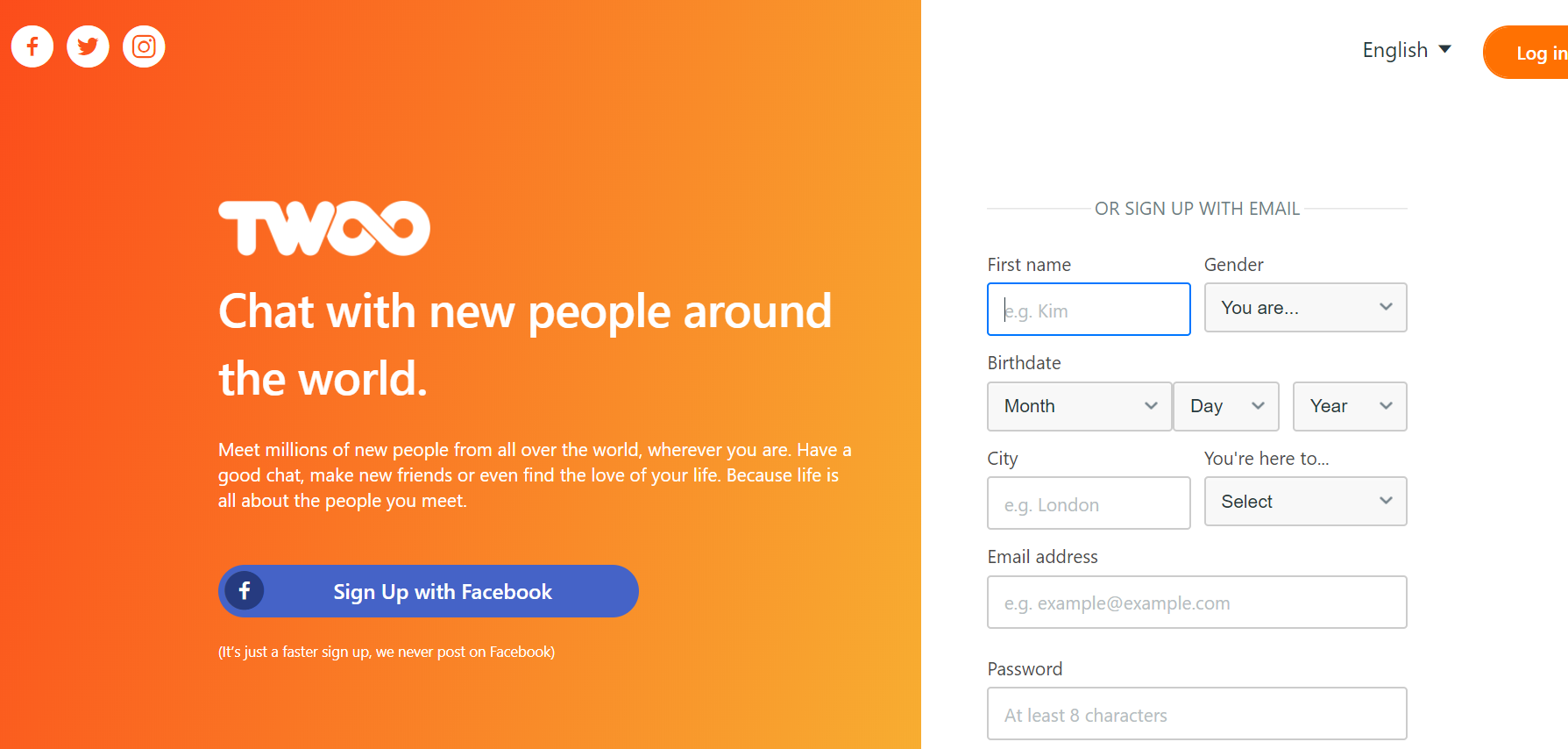Expand the 'You're here to...' Select dropdown

[x=1306, y=501]
